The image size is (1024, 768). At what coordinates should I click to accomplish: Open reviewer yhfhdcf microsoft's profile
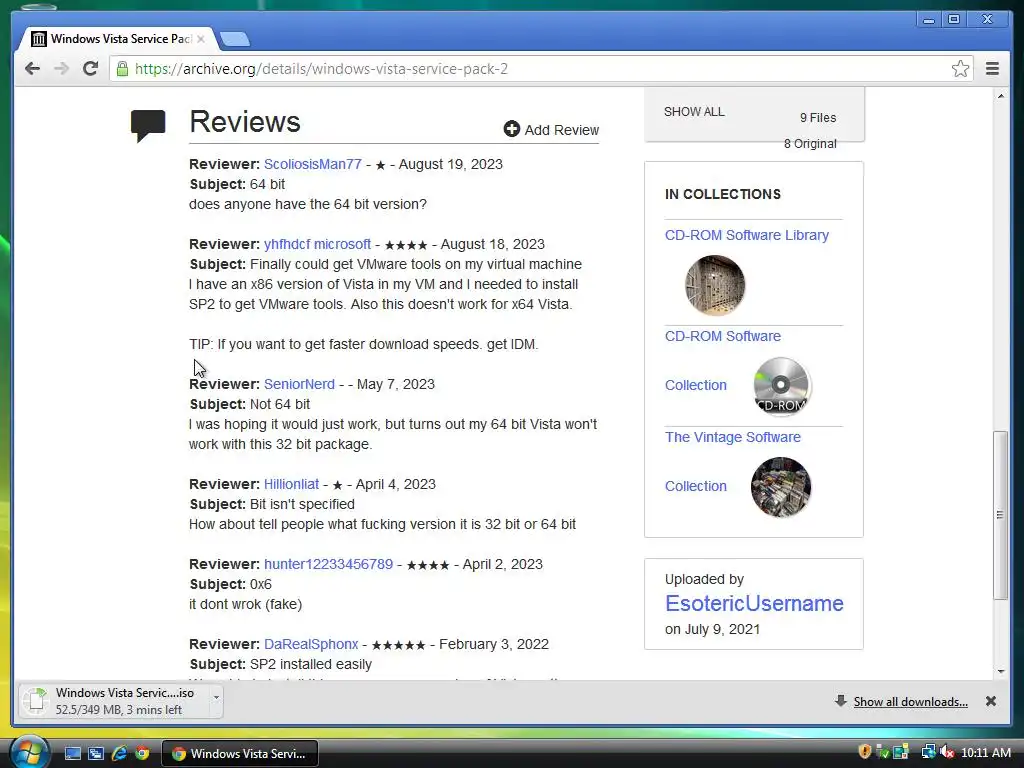tap(317, 244)
